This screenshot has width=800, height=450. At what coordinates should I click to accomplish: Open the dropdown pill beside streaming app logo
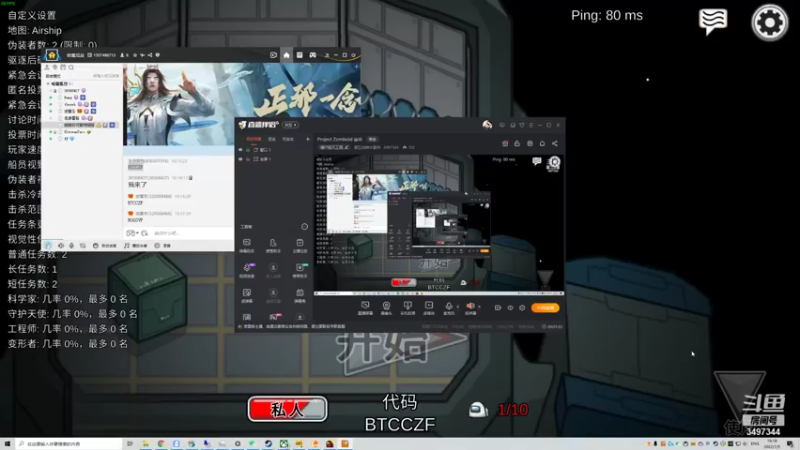click(x=290, y=125)
